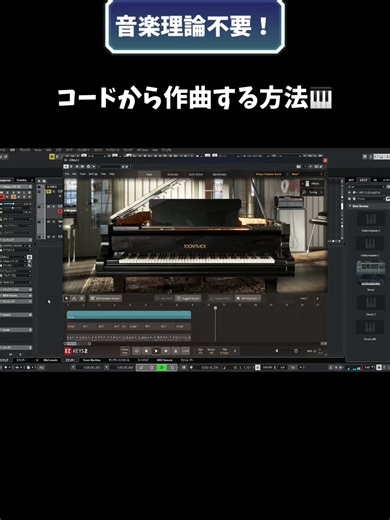Click the Edit Play Style button
The image size is (390, 520).
tap(247, 298)
